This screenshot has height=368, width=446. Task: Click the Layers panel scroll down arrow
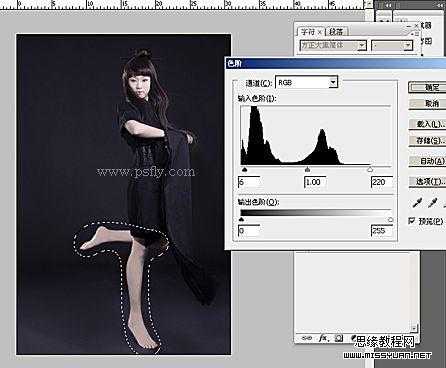click(x=414, y=328)
